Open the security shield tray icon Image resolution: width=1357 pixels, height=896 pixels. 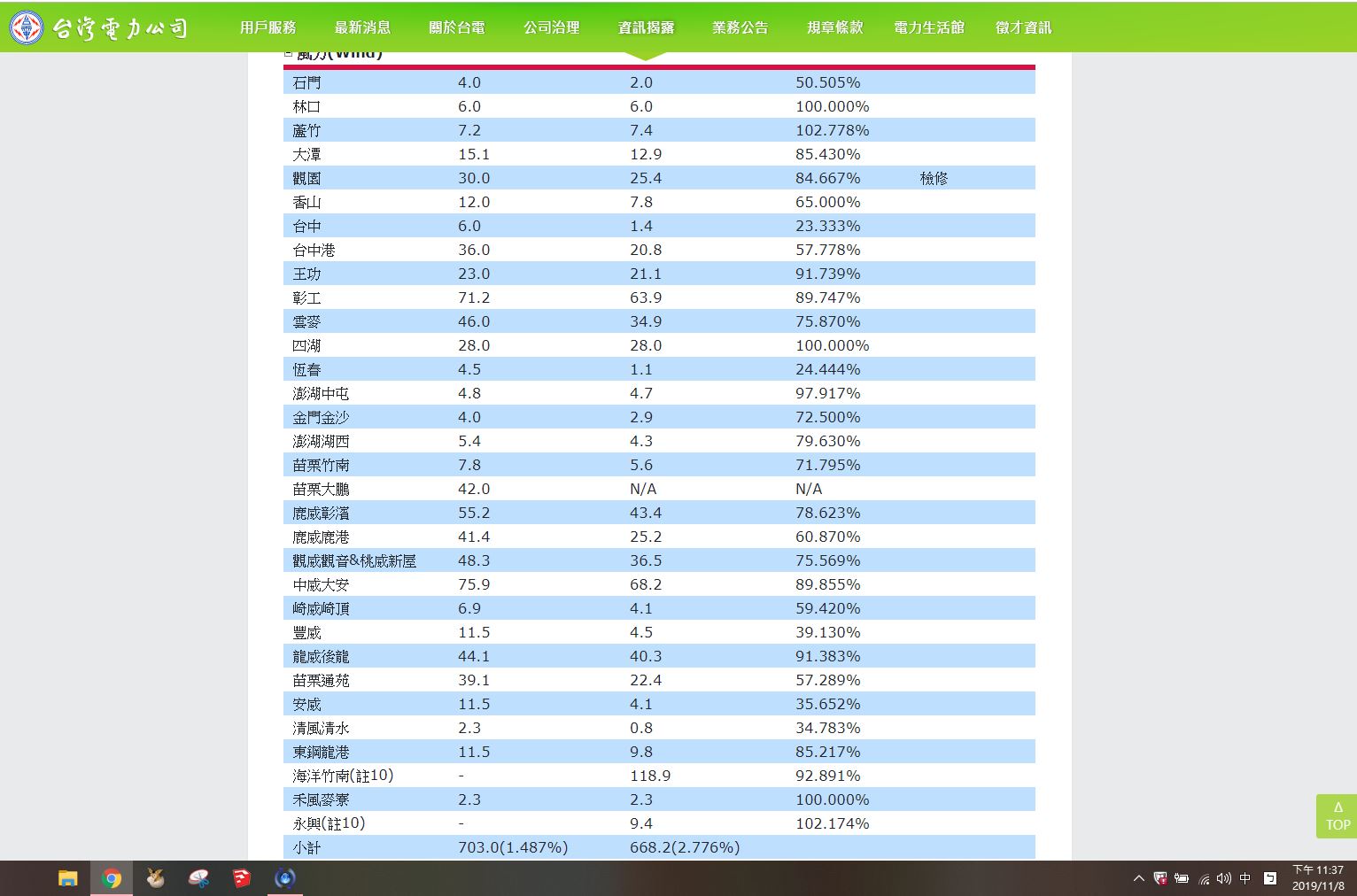1160,878
